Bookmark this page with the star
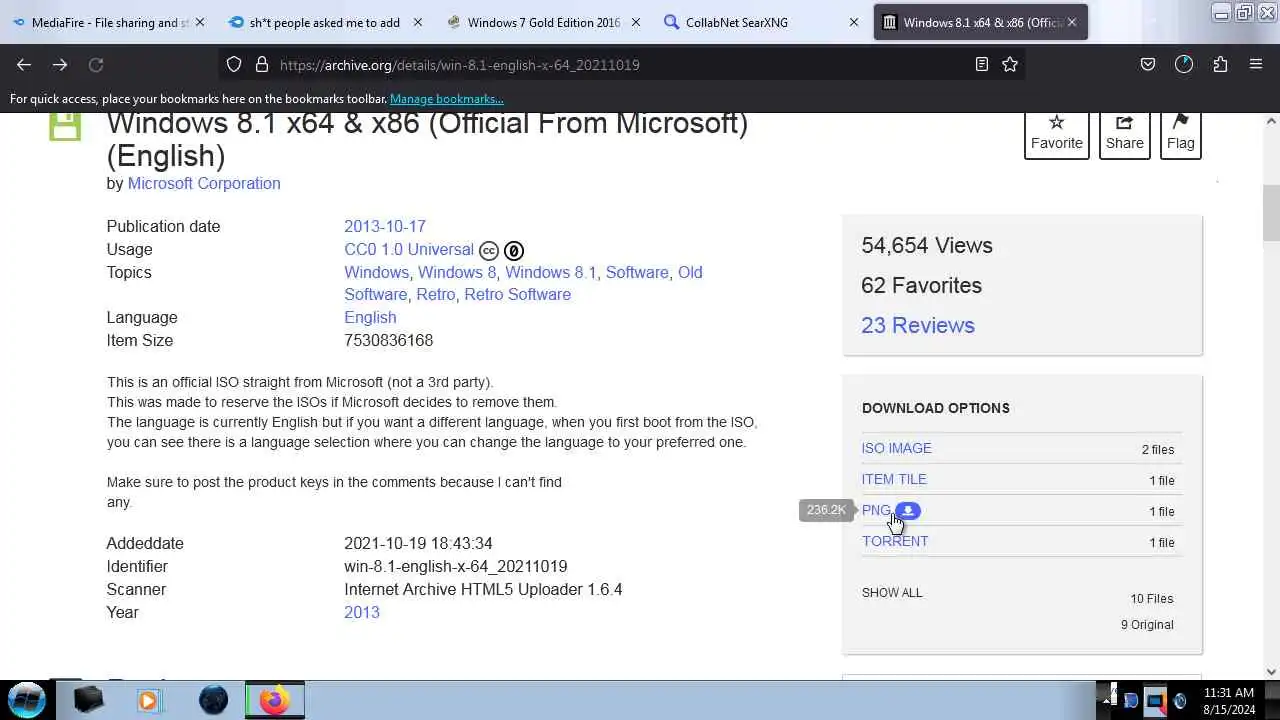1280x720 pixels. [1010, 64]
